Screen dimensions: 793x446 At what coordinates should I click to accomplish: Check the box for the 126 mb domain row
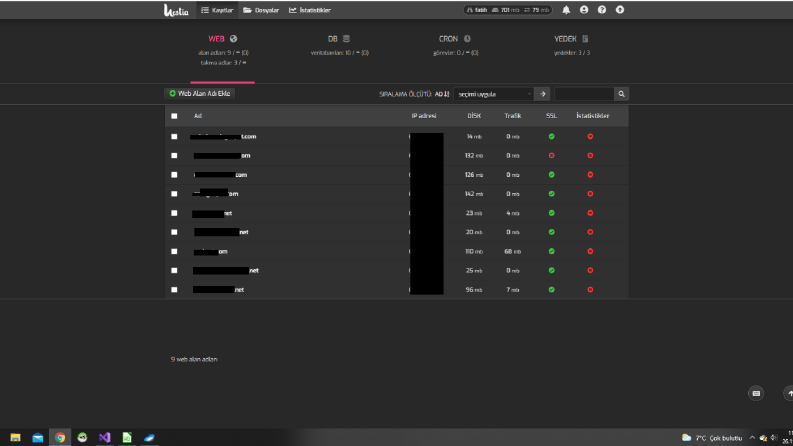pyautogui.click(x=174, y=175)
